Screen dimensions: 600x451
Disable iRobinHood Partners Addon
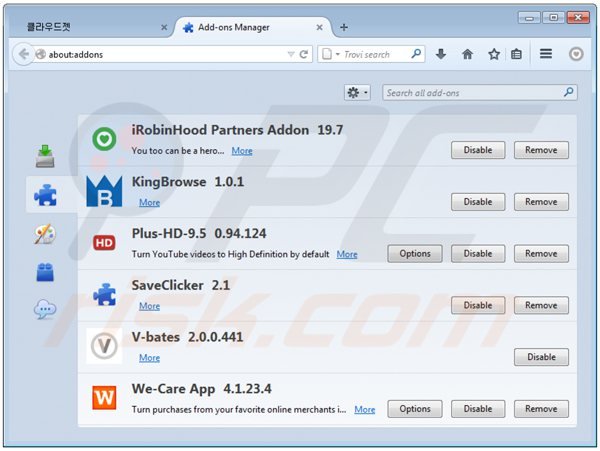[478, 150]
